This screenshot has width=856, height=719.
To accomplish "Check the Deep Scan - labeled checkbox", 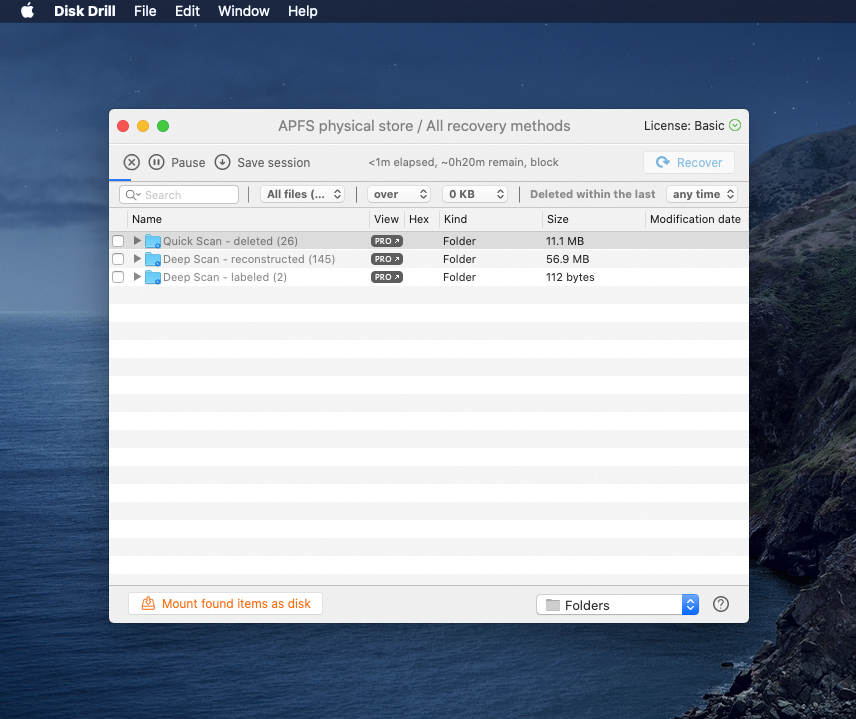I will coord(117,277).
